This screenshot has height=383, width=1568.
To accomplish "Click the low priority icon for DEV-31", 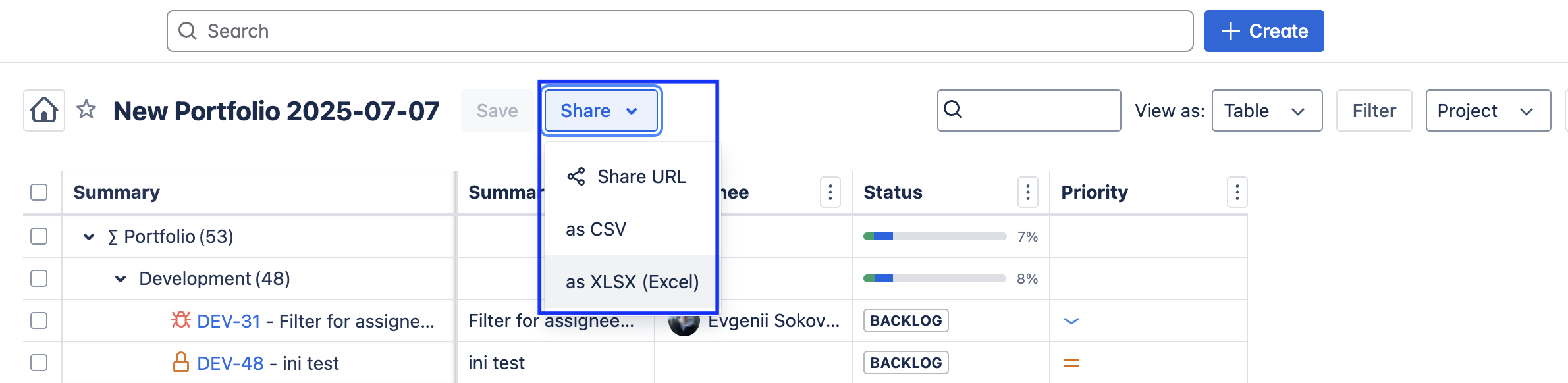I will pyautogui.click(x=1071, y=321).
